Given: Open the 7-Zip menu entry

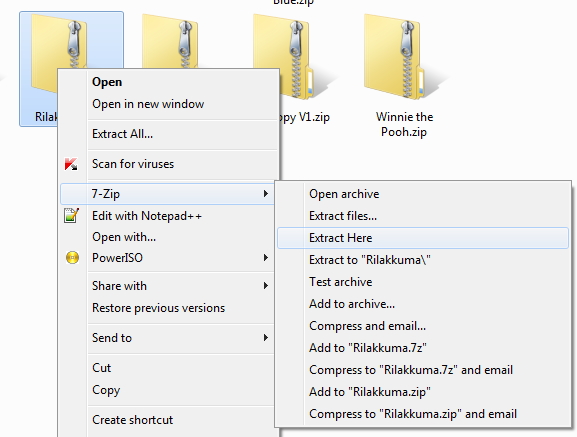Looking at the screenshot, I should 167,193.
